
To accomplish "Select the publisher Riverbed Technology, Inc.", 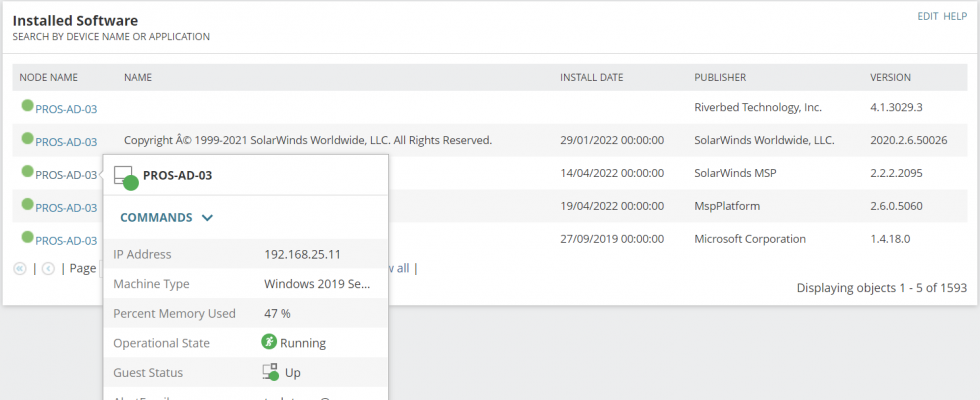I will [758, 108].
